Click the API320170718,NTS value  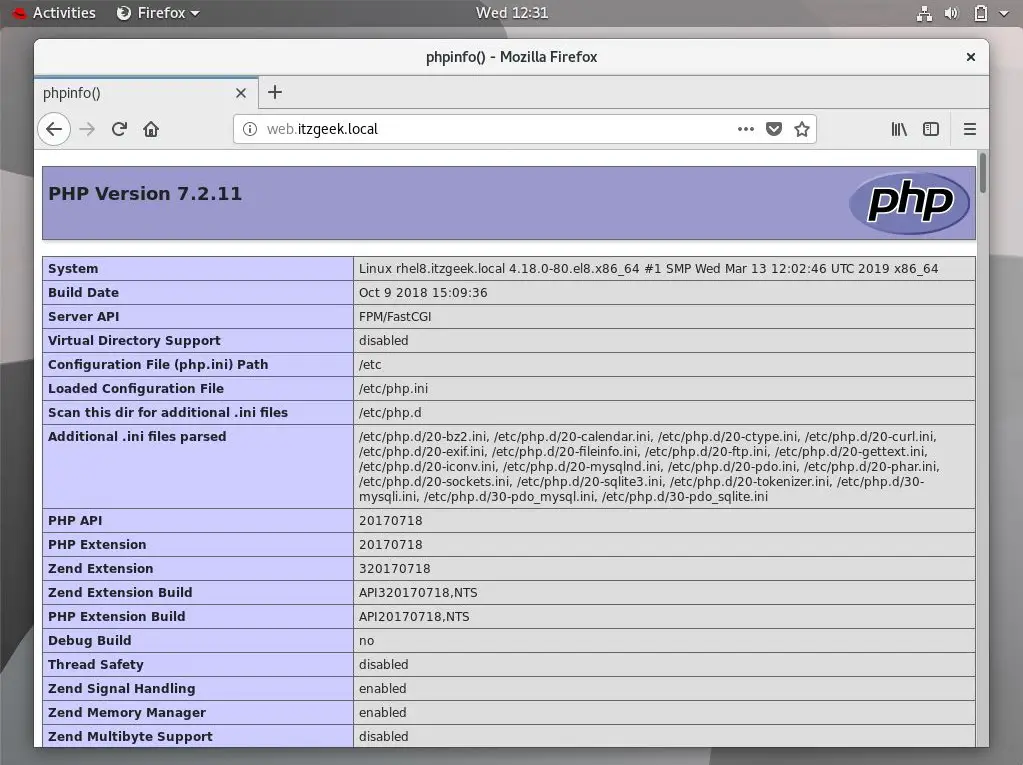(418, 593)
